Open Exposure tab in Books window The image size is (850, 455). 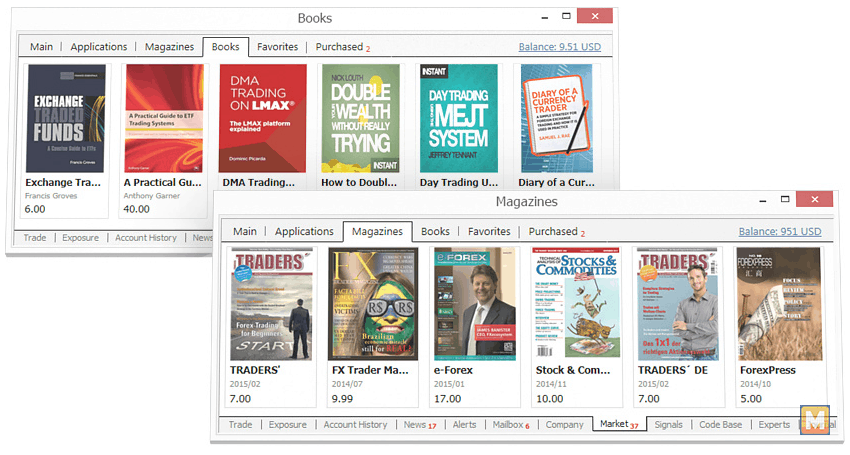coord(80,238)
